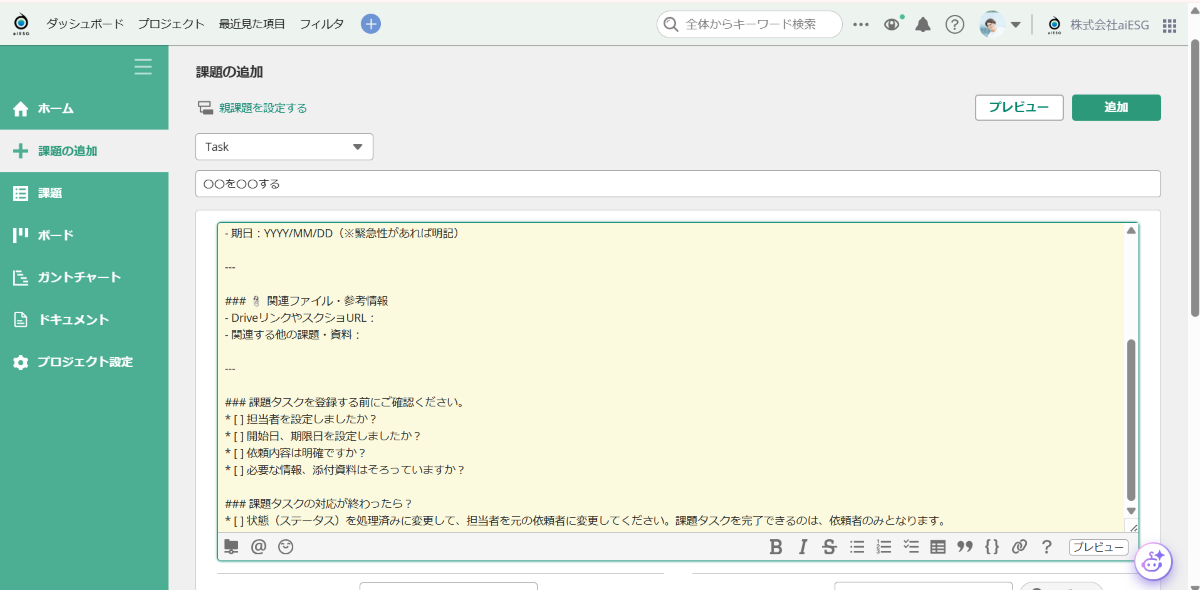Open the emoji picker
The image size is (1200, 590).
(285, 547)
